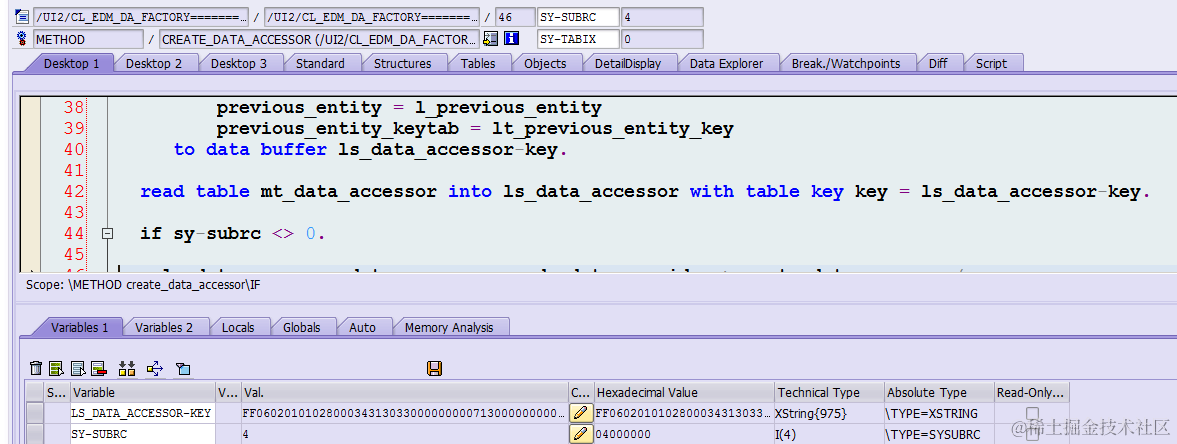Image resolution: width=1177 pixels, height=444 pixels.
Task: Select the Memory Analysis tab
Action: pos(449,327)
